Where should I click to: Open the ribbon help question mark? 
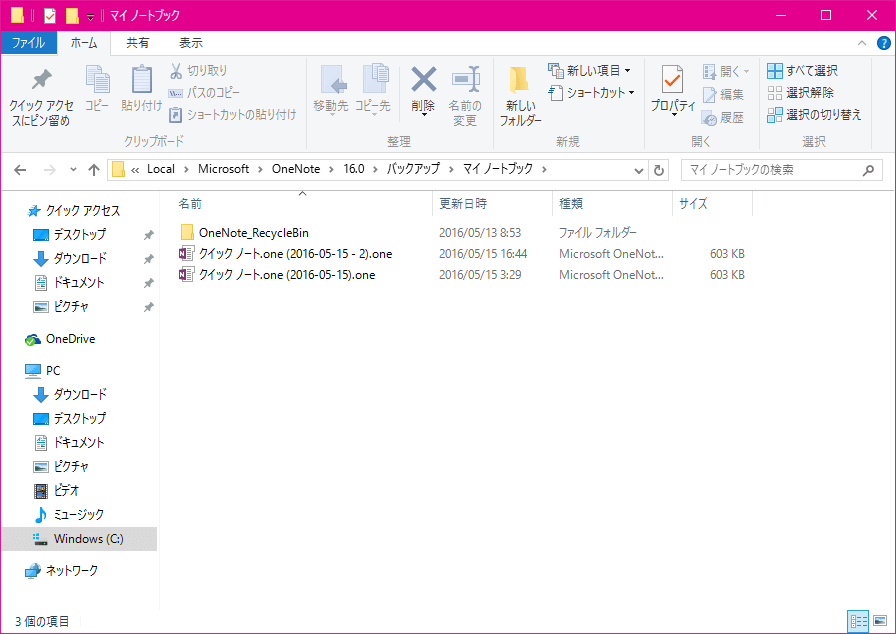coord(883,43)
